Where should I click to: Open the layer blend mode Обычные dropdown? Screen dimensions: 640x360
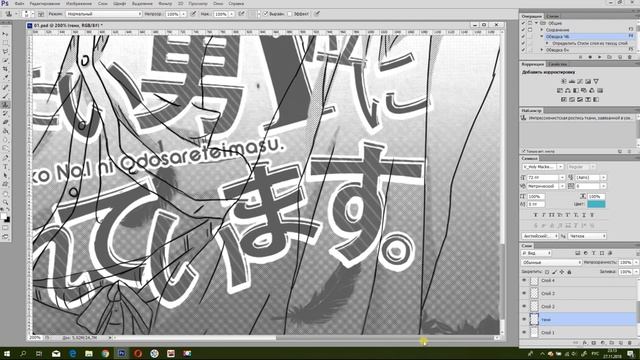click(x=551, y=262)
